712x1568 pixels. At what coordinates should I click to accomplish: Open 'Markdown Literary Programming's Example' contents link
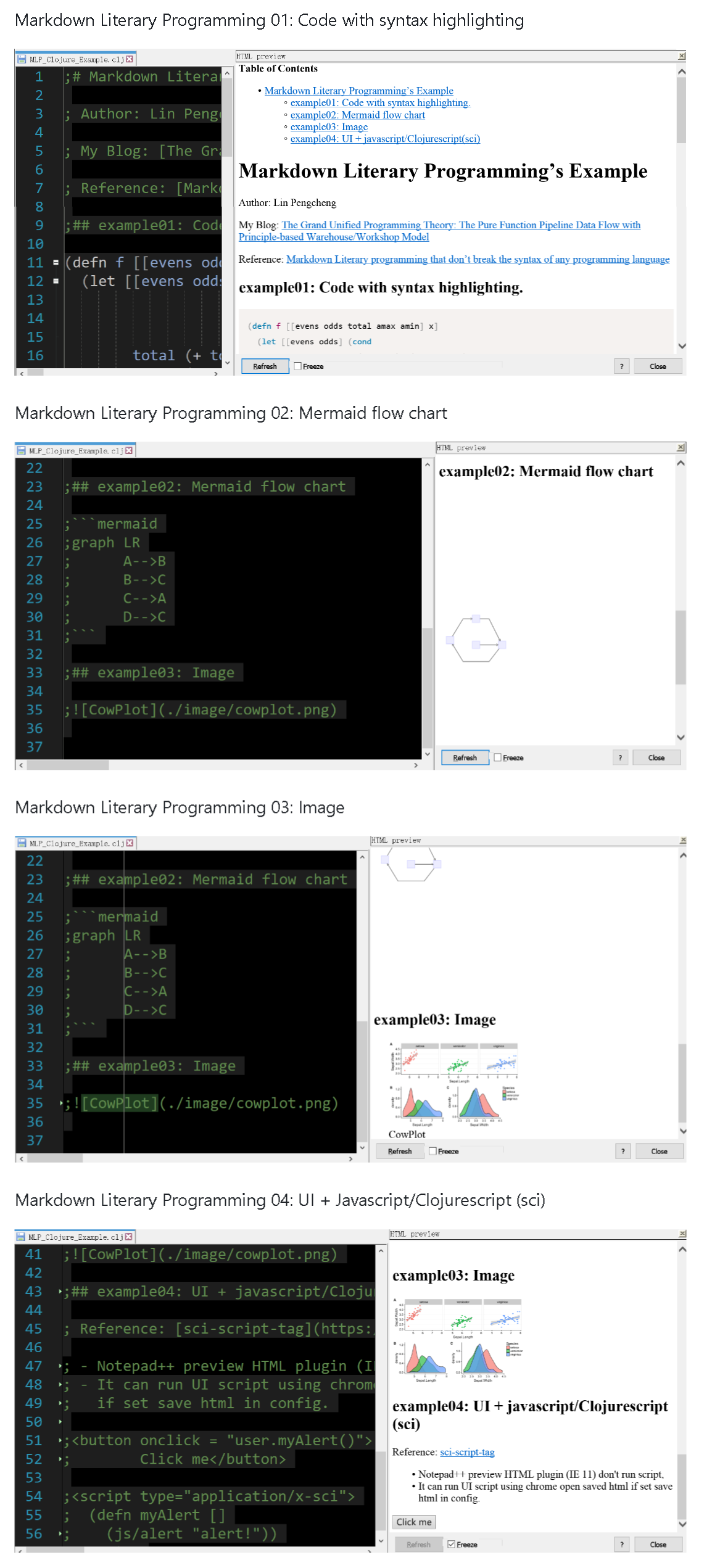coord(358,91)
